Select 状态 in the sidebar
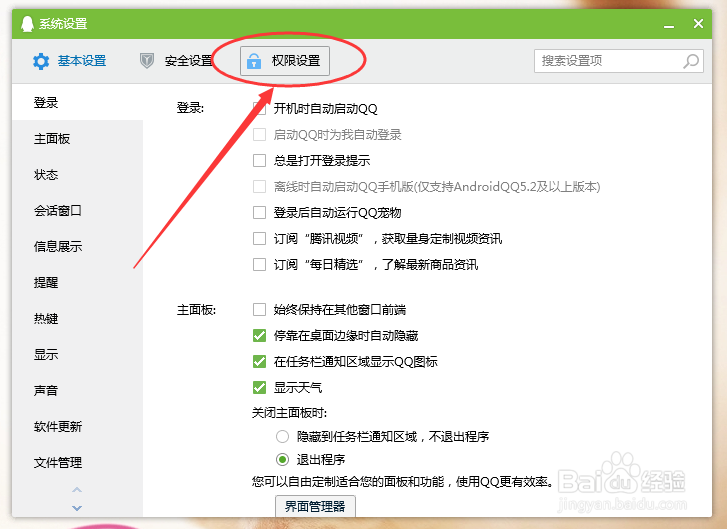This screenshot has height=529, width=727. click(77, 175)
